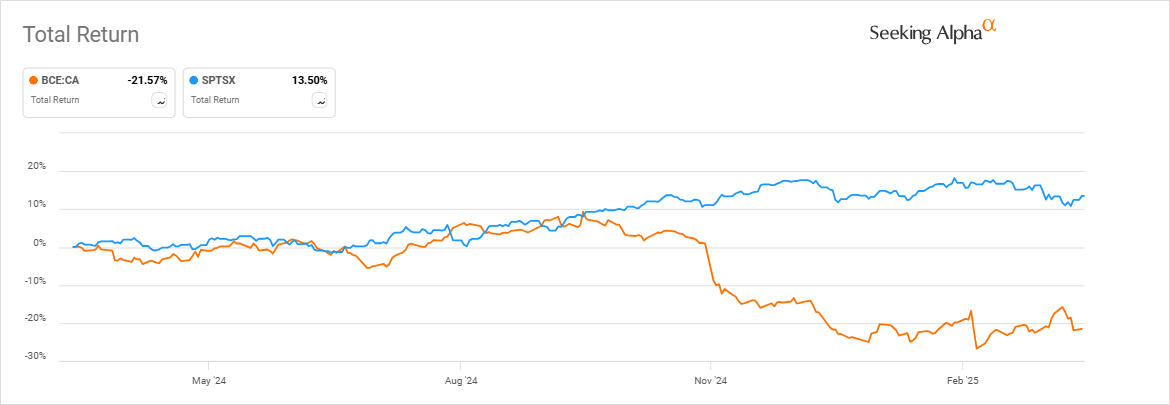Click Total Return label under BCE:CA
The height and width of the screenshot is (405, 1170).
[55, 100]
